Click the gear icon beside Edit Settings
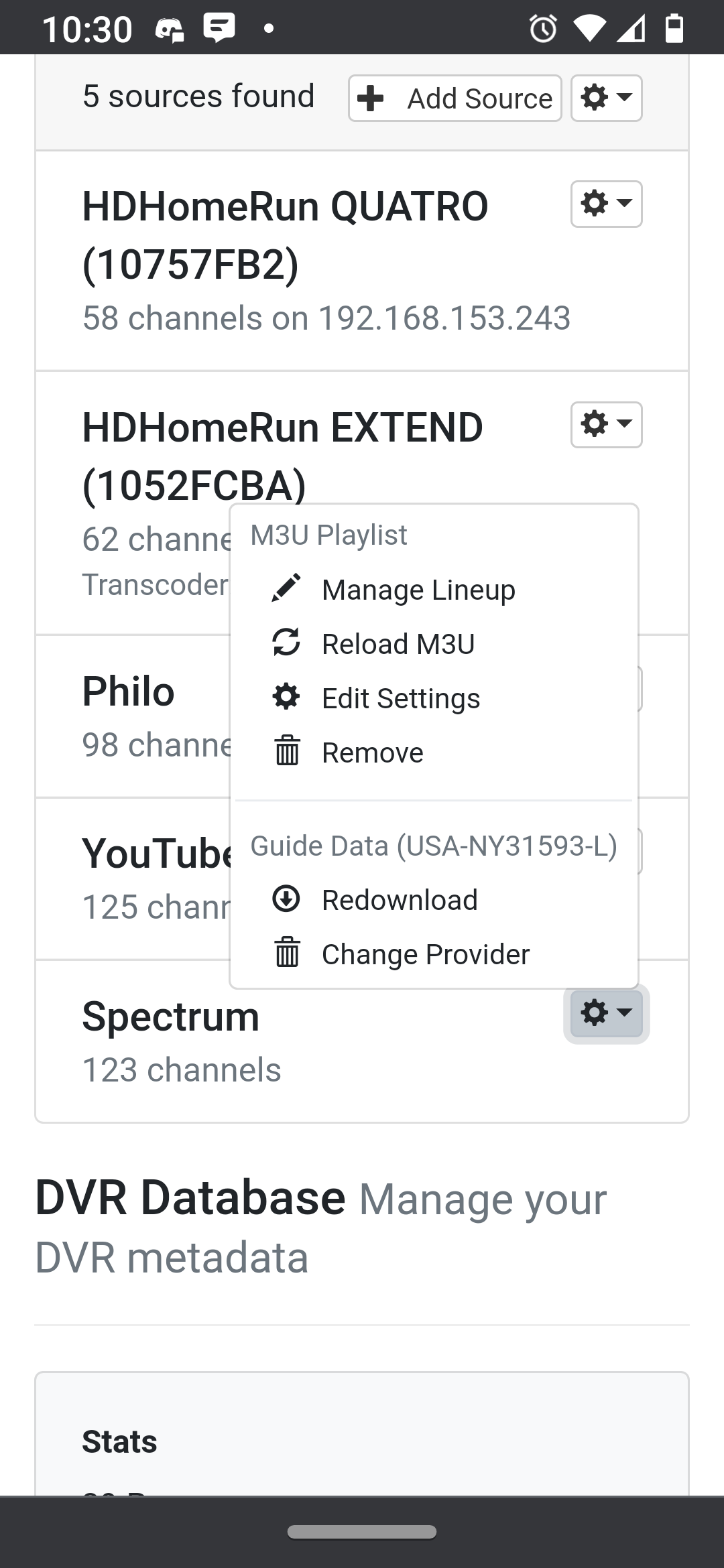The image size is (724, 1568). tap(286, 697)
